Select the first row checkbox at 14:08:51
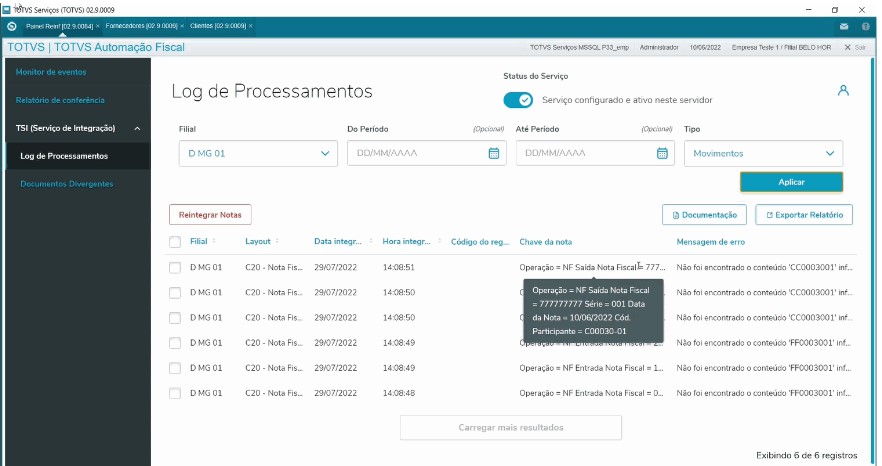882x466 pixels. point(175,268)
